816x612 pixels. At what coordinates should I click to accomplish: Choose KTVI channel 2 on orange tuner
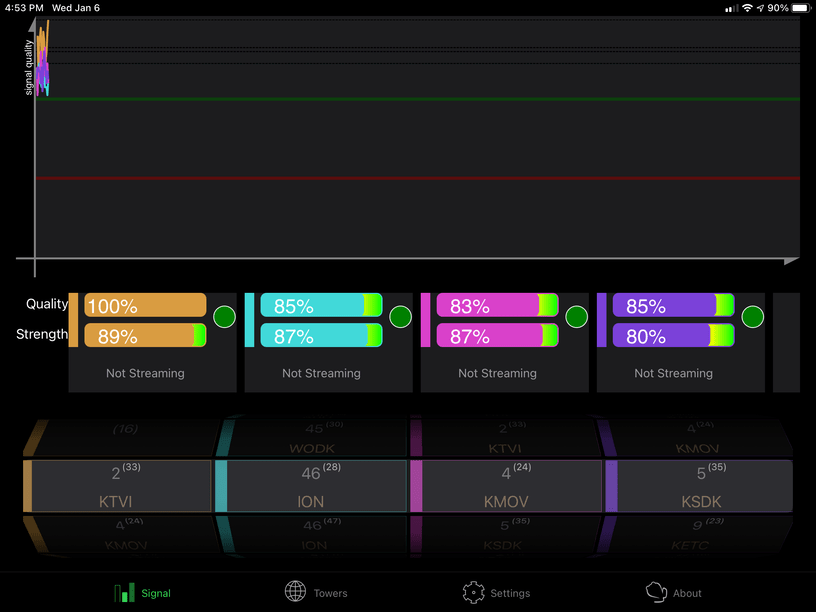(117, 486)
